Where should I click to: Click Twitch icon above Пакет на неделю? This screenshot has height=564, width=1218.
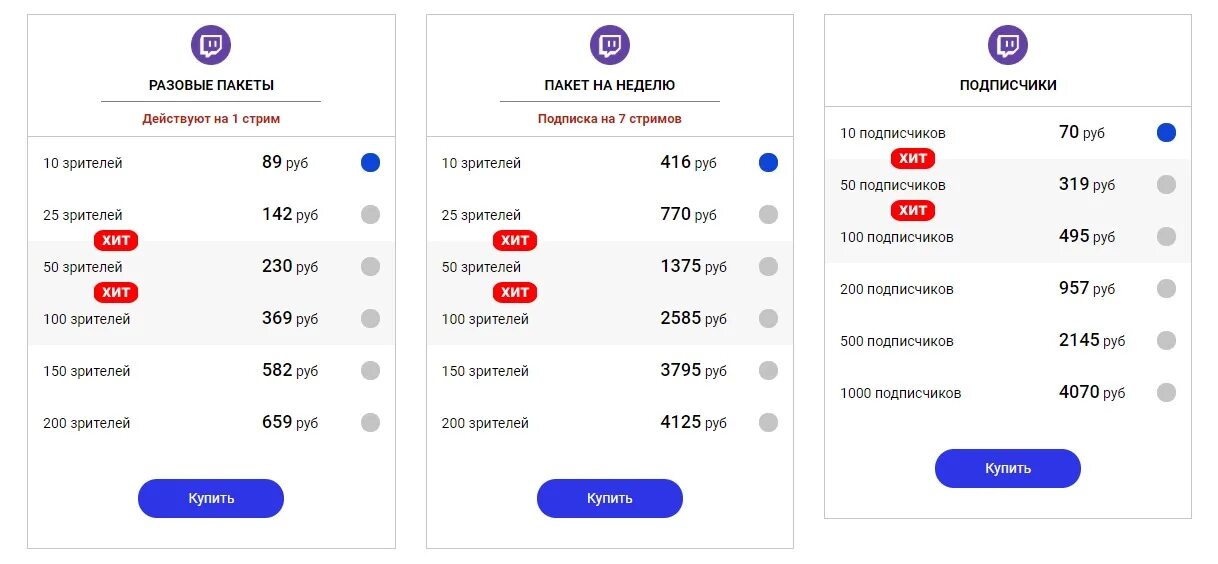click(x=610, y=45)
